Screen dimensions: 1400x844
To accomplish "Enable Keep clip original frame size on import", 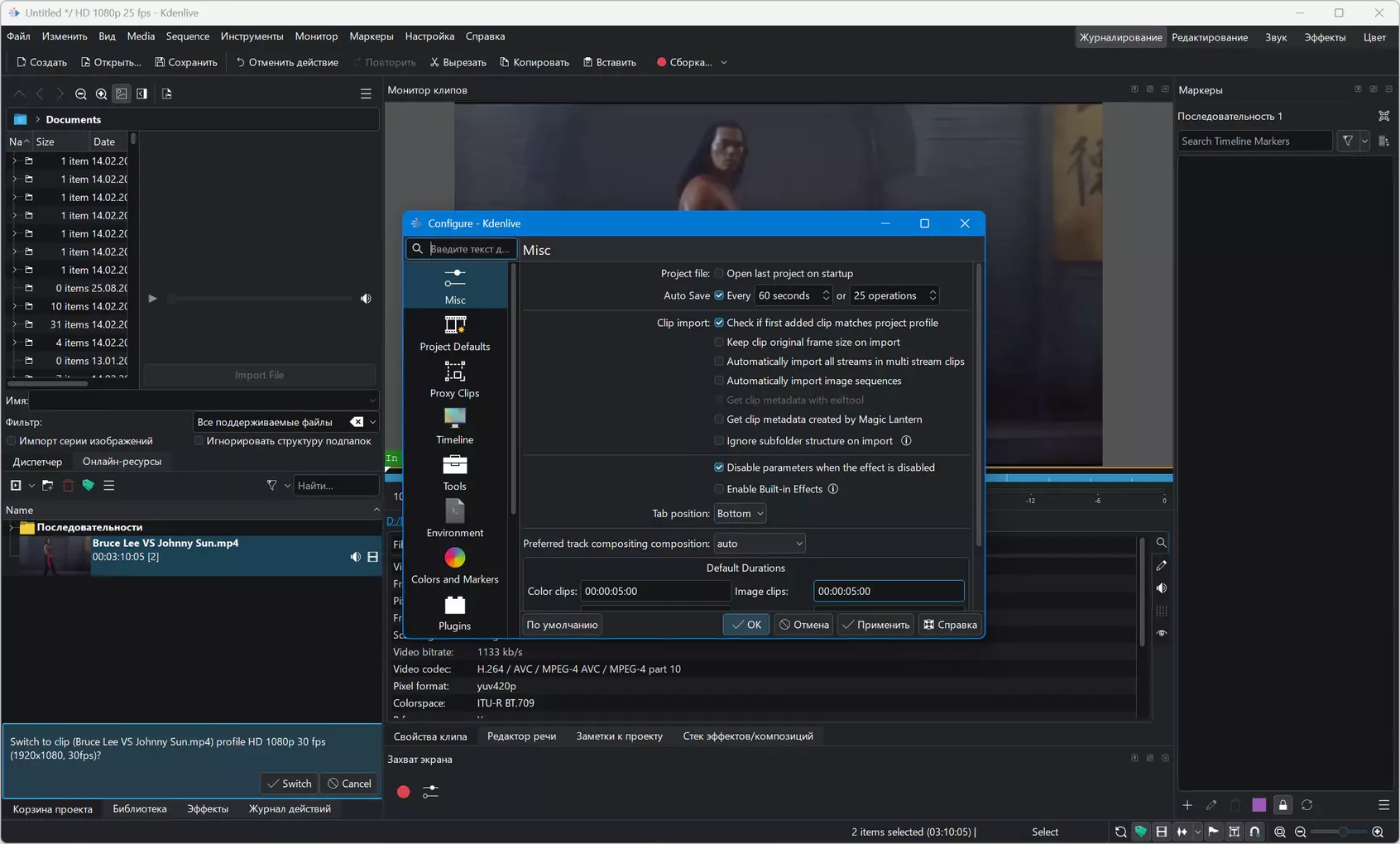I will (x=719, y=343).
